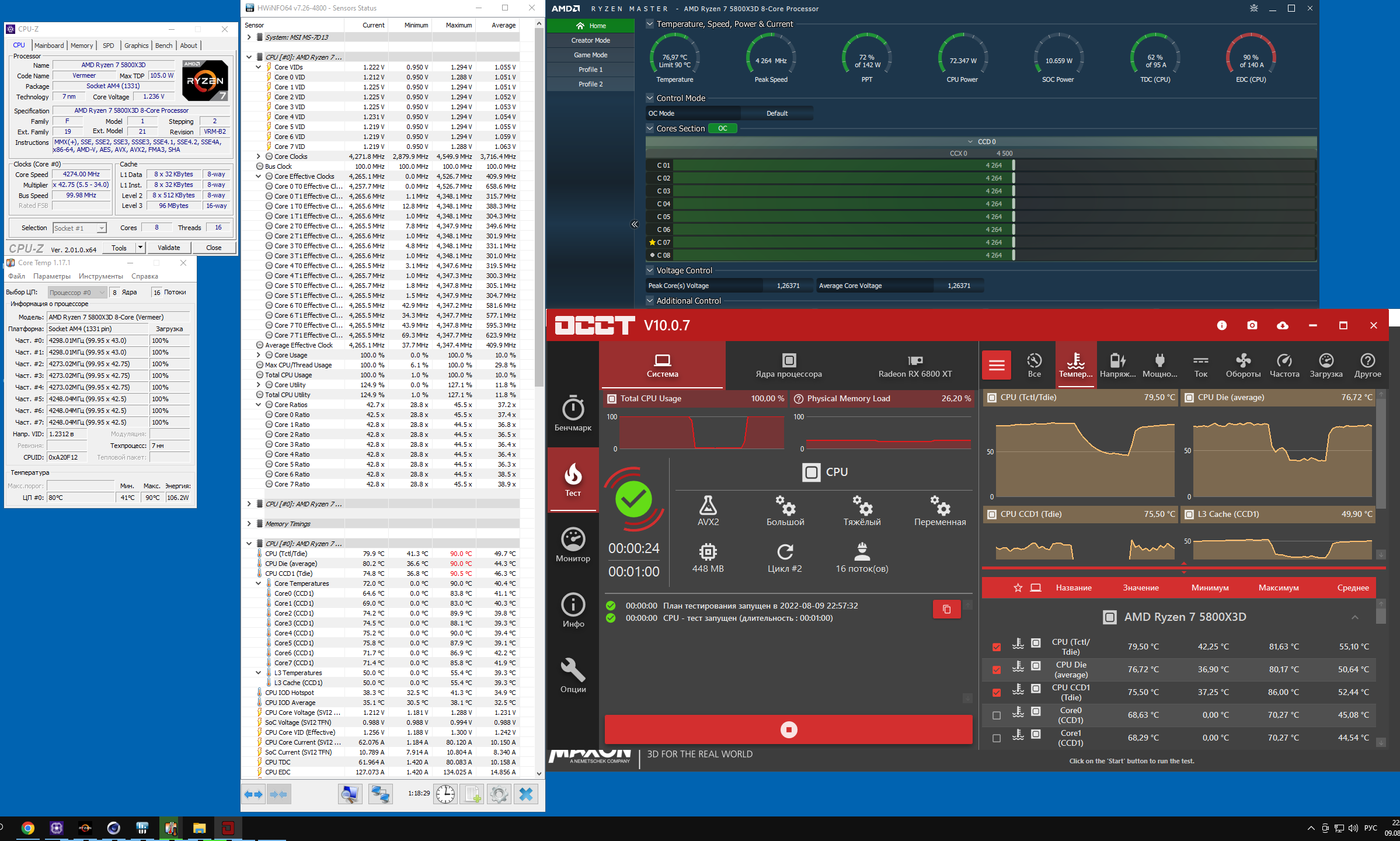1400x841 pixels.
Task: Uncheck the CPU (Tctl/Tdie) sensor checkbox
Action: click(x=997, y=647)
